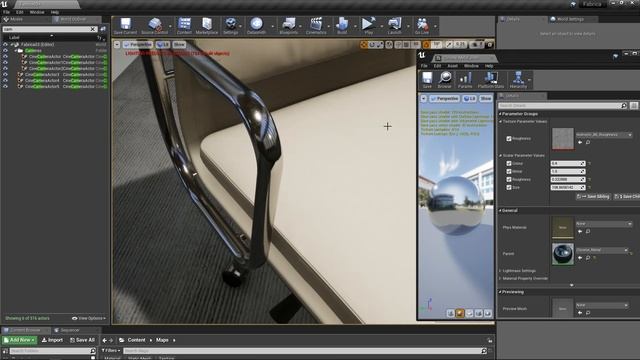Click the Show button in main viewport
The image size is (640, 360).
click(x=179, y=44)
